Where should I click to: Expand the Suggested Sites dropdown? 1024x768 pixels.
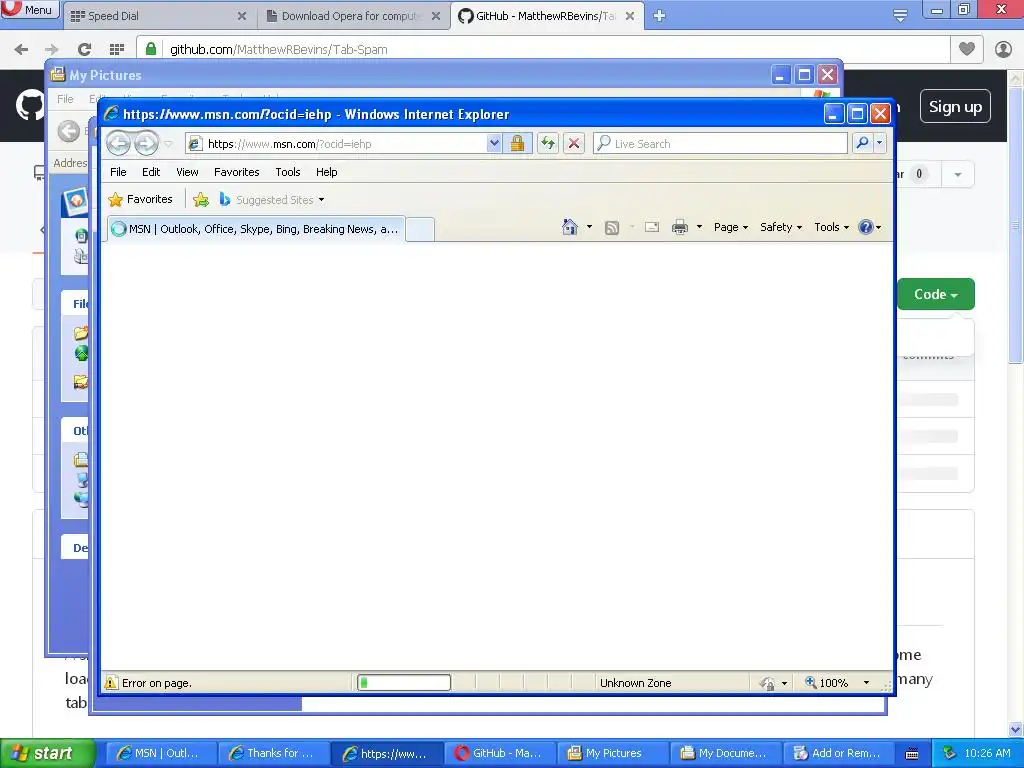tap(321, 200)
